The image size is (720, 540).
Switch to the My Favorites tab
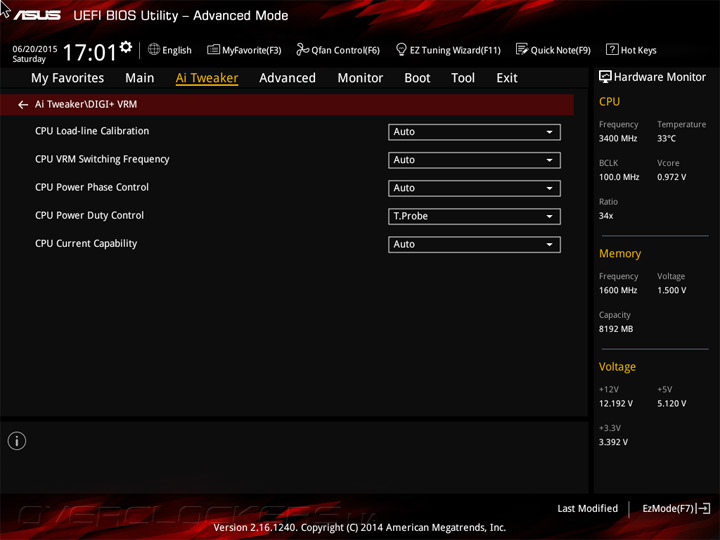coord(68,78)
